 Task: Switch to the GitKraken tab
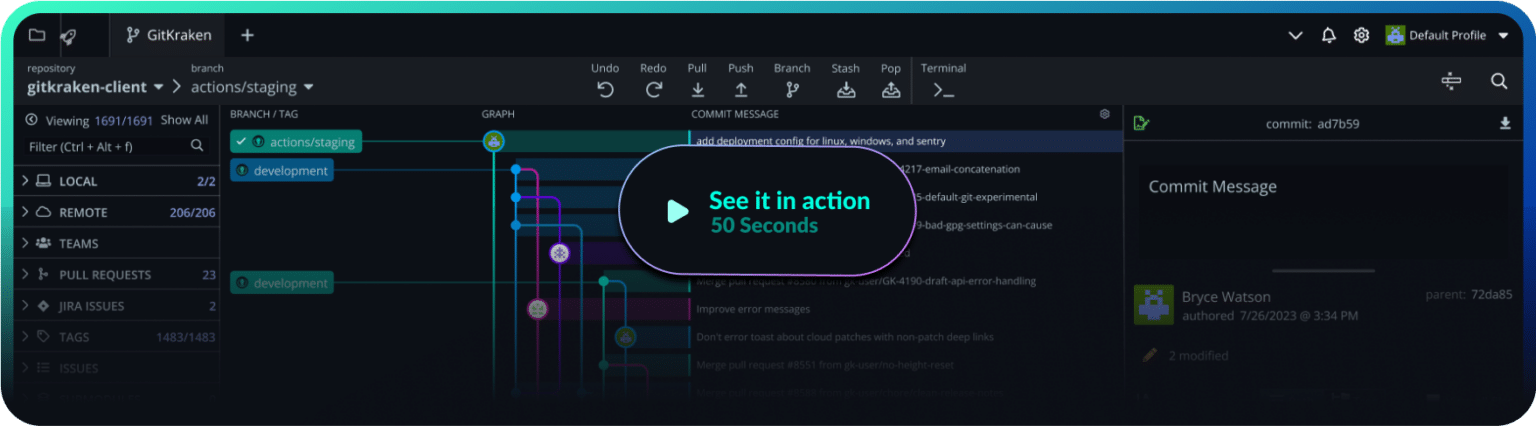(169, 35)
